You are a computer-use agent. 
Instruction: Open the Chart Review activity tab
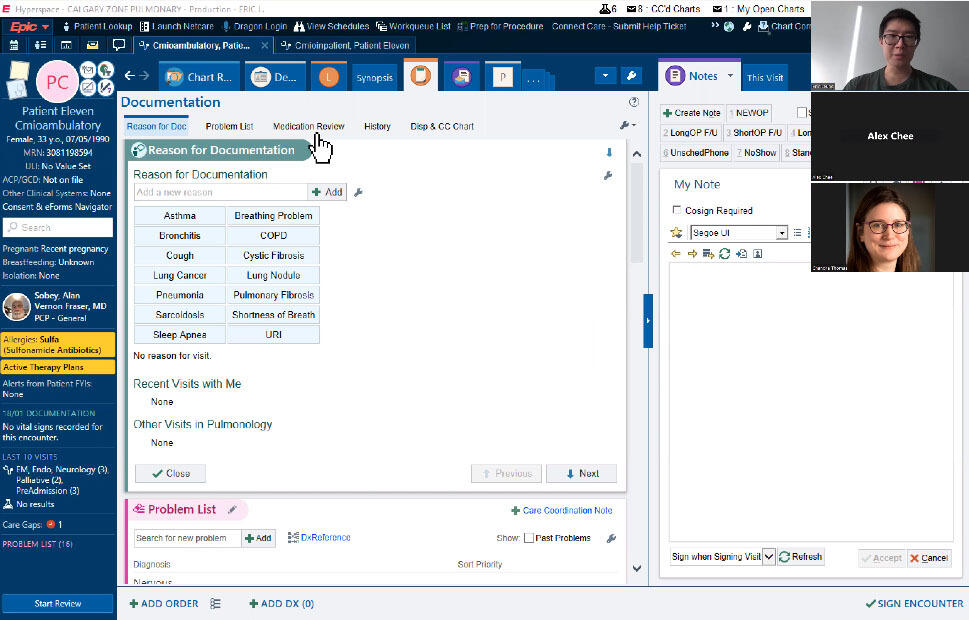(198, 77)
